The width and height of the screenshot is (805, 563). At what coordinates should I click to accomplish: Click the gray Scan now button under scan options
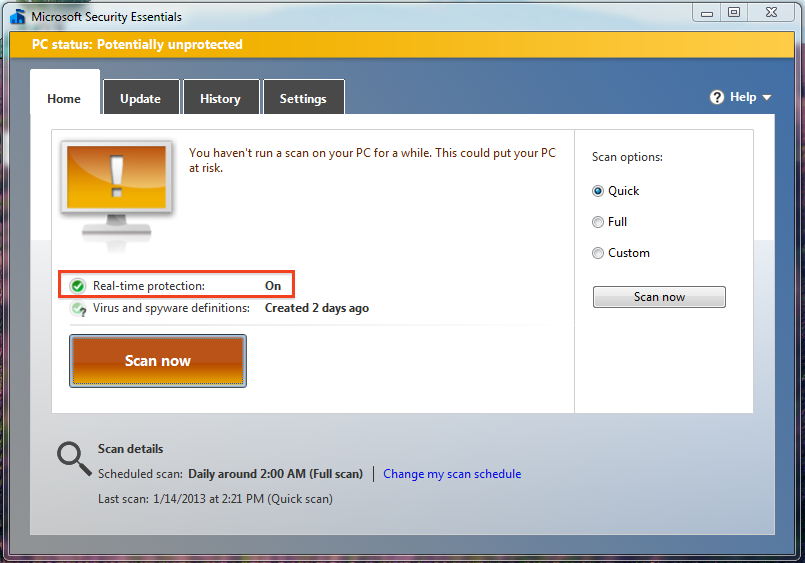659,297
